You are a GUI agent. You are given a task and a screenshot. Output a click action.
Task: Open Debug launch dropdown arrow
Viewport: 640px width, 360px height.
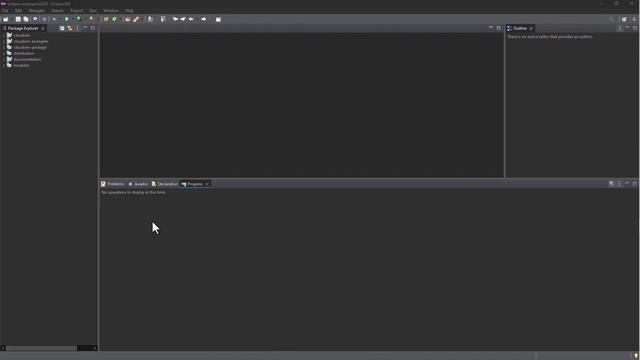pos(60,19)
